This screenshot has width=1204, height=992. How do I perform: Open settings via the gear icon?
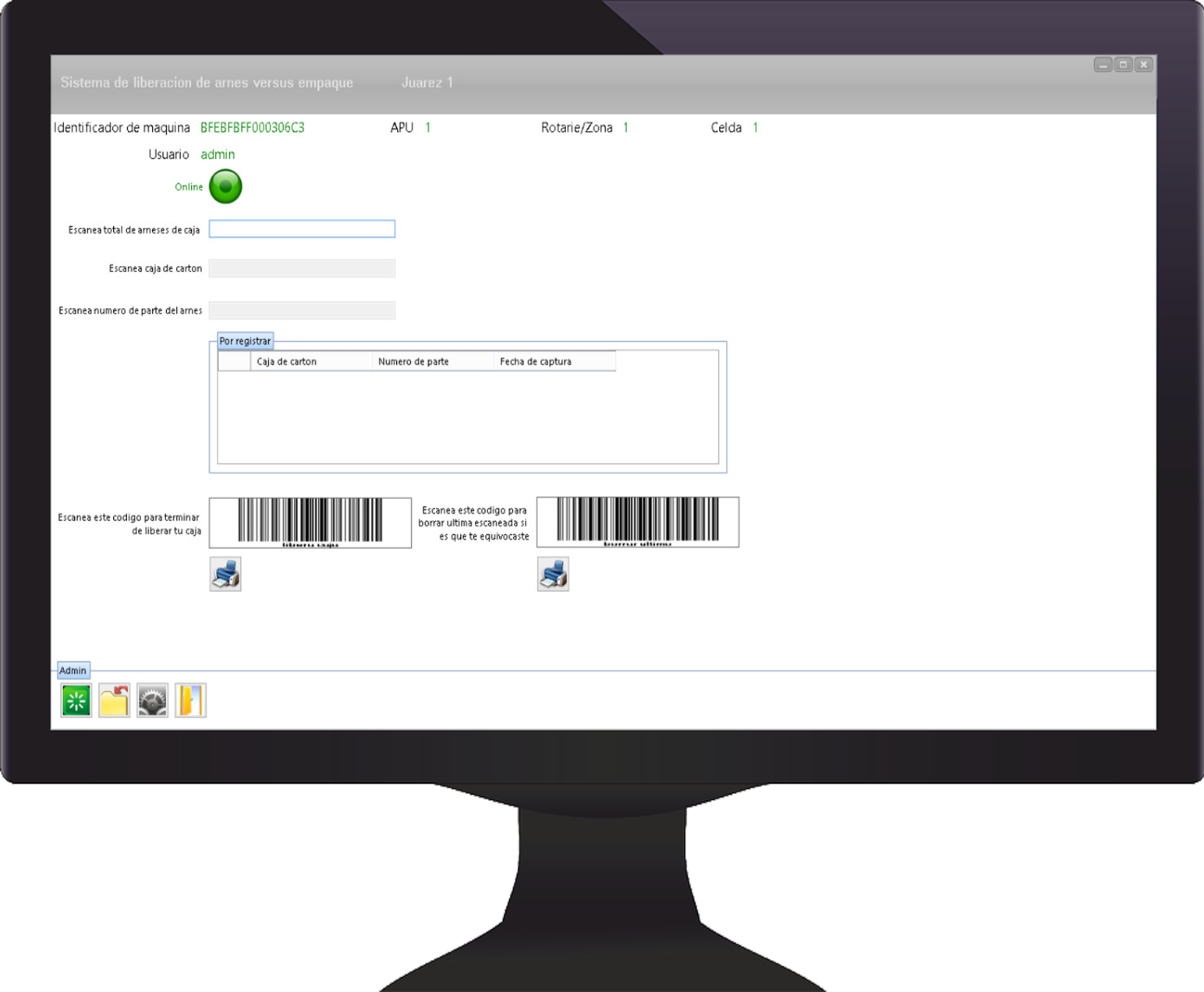(x=152, y=700)
